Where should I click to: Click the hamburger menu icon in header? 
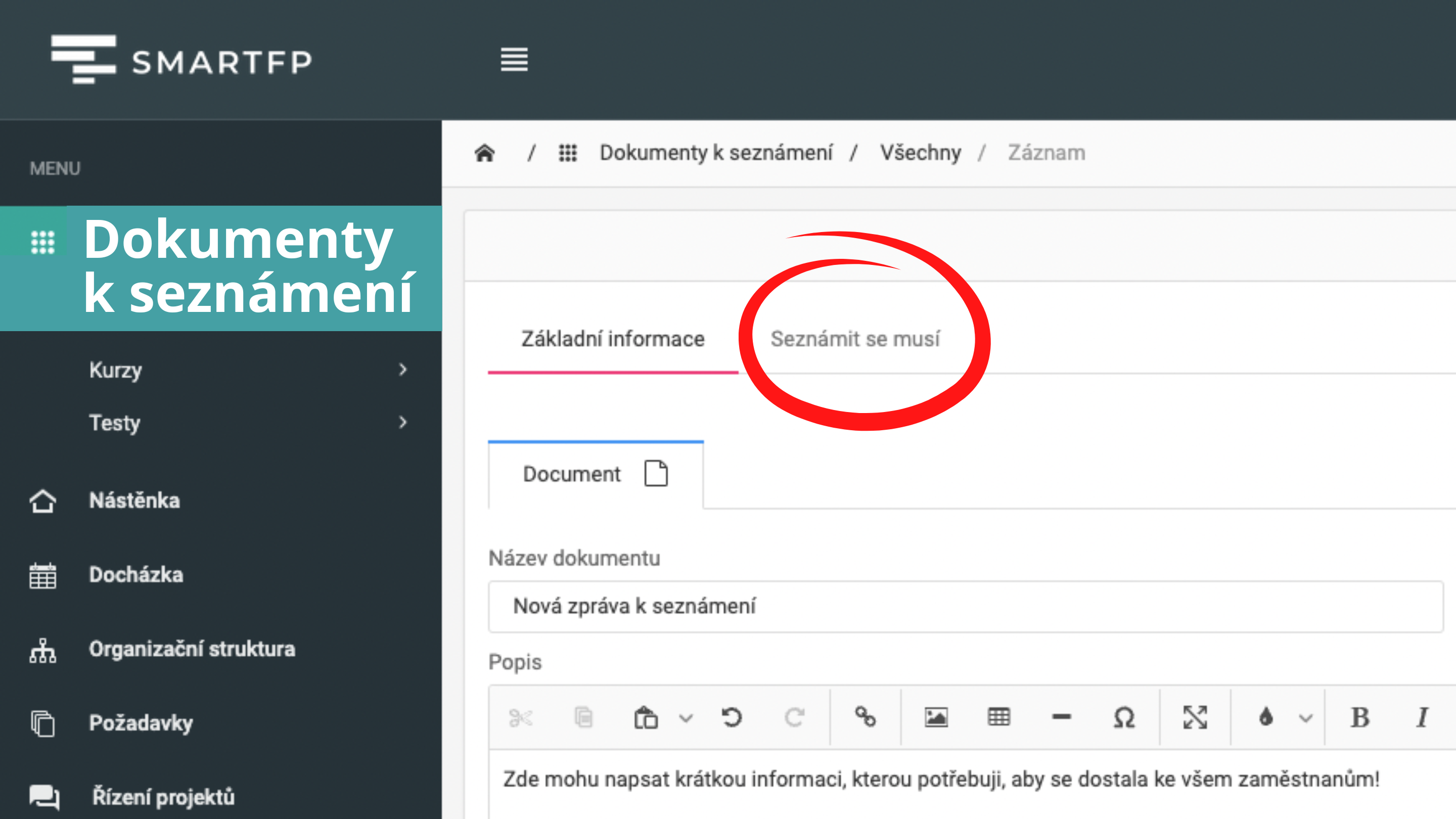tap(514, 59)
